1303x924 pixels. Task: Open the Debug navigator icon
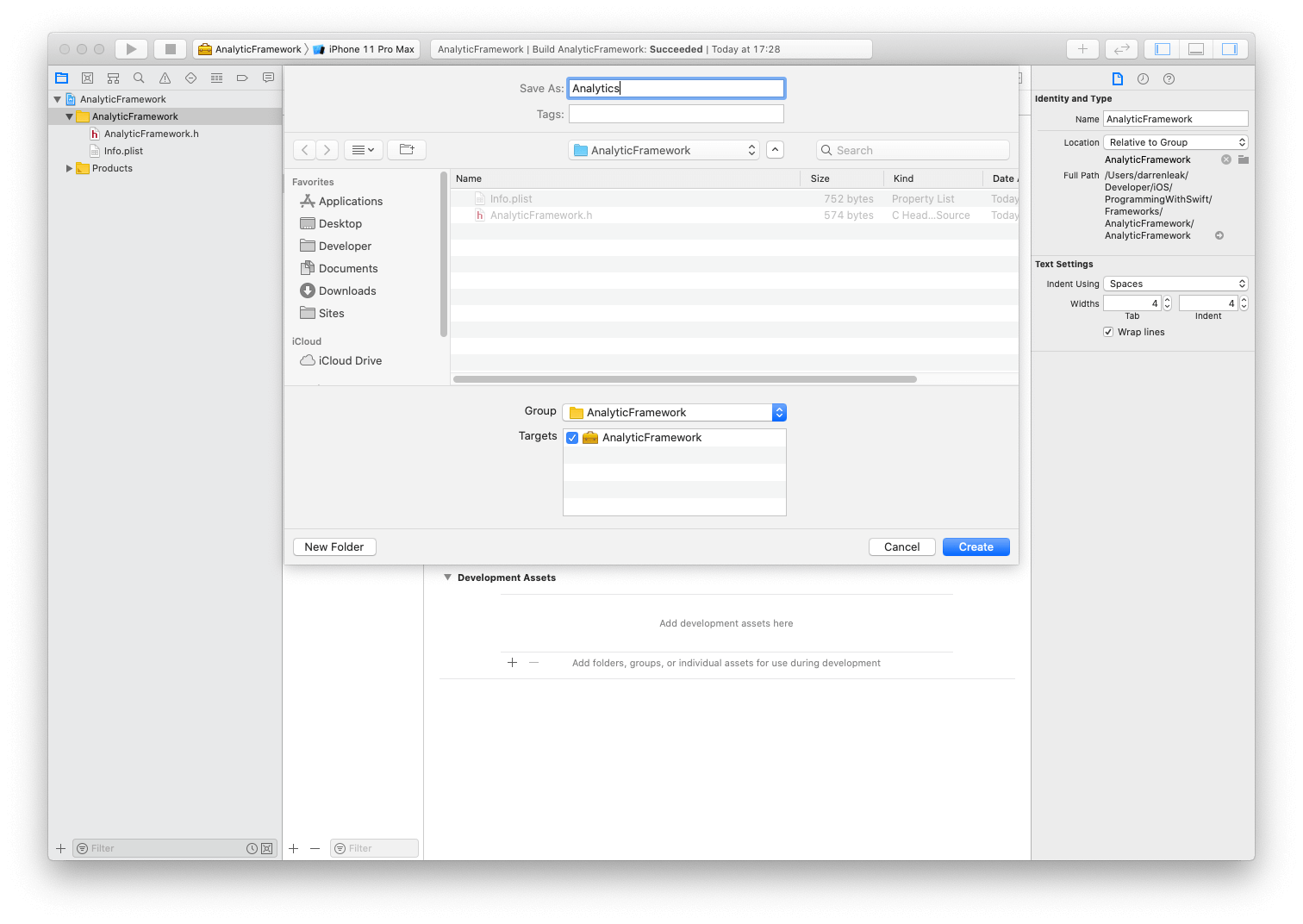point(216,78)
